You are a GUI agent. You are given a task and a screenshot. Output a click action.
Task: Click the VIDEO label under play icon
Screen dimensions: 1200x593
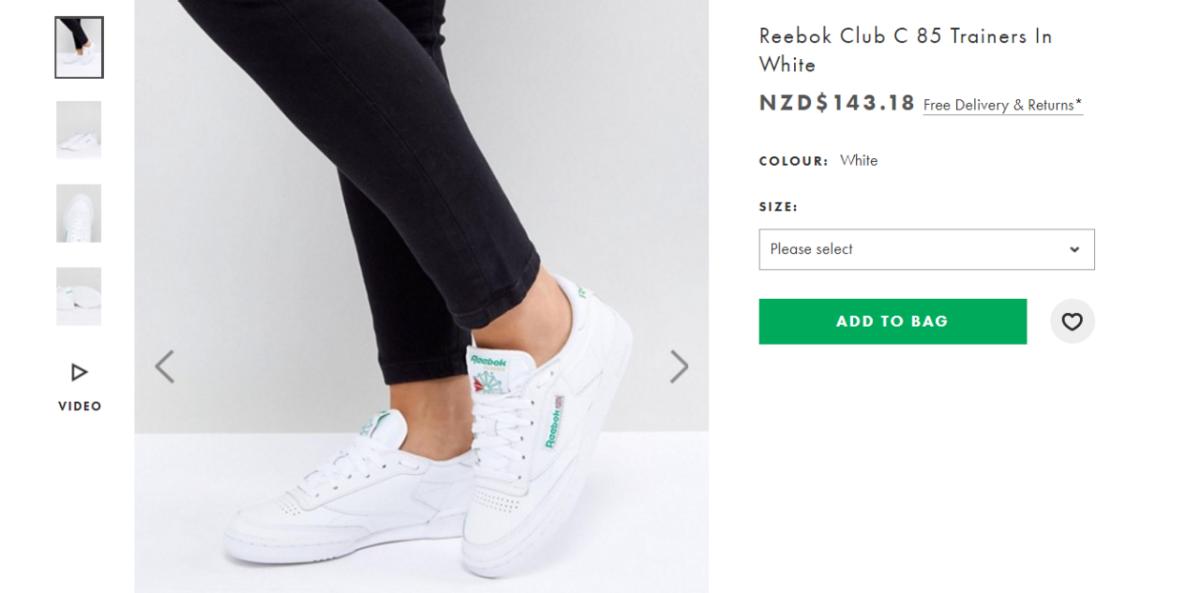click(x=79, y=406)
